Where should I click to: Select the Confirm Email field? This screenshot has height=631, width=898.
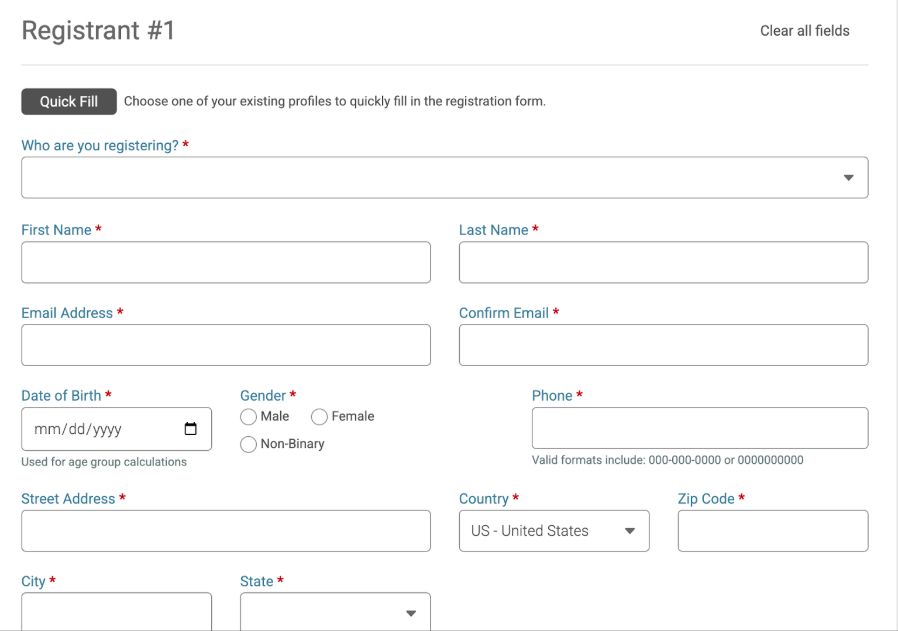[x=663, y=345]
